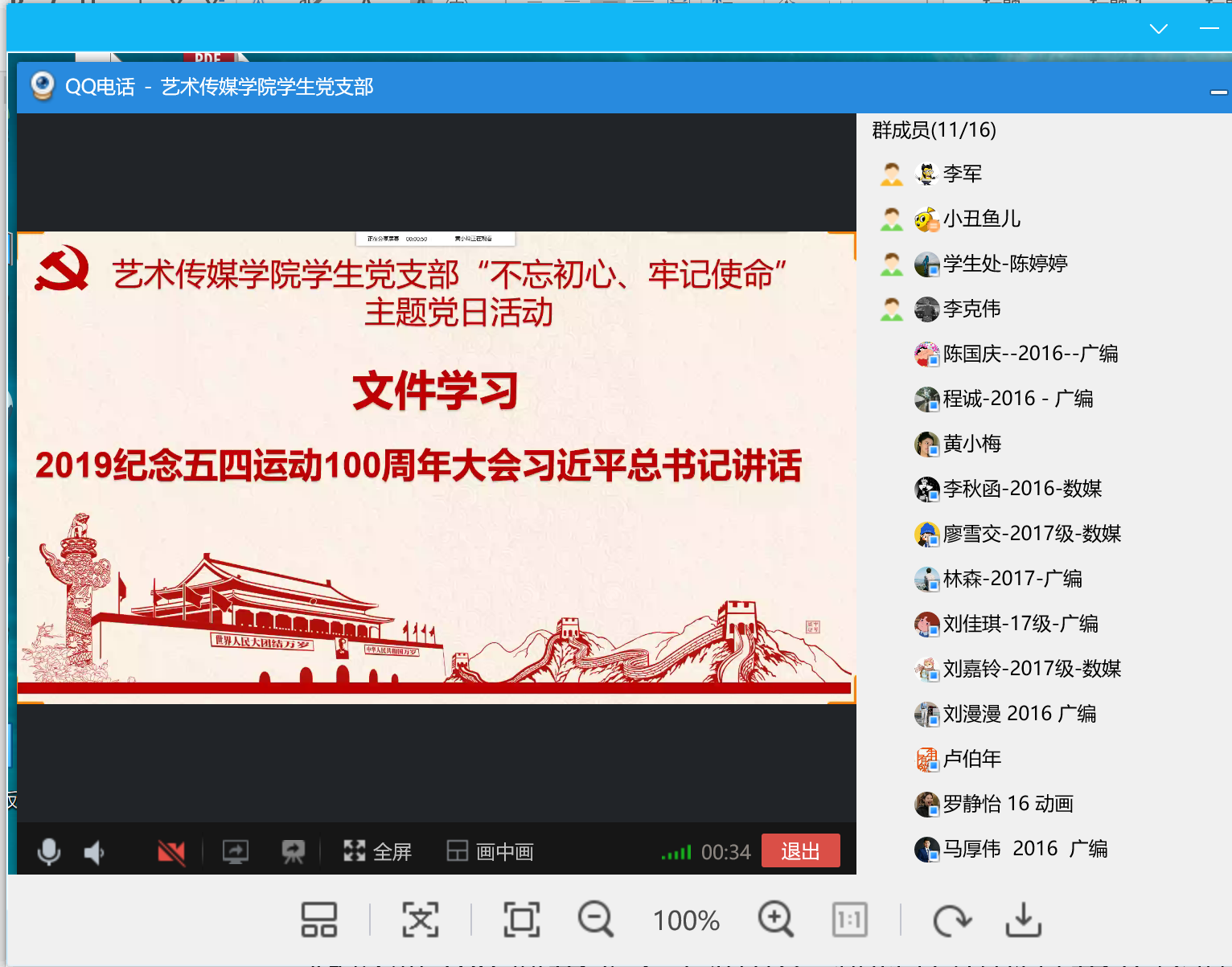This screenshot has height=967, width=1232.
Task: Mute the microphone in call toolbar
Action: (x=49, y=851)
